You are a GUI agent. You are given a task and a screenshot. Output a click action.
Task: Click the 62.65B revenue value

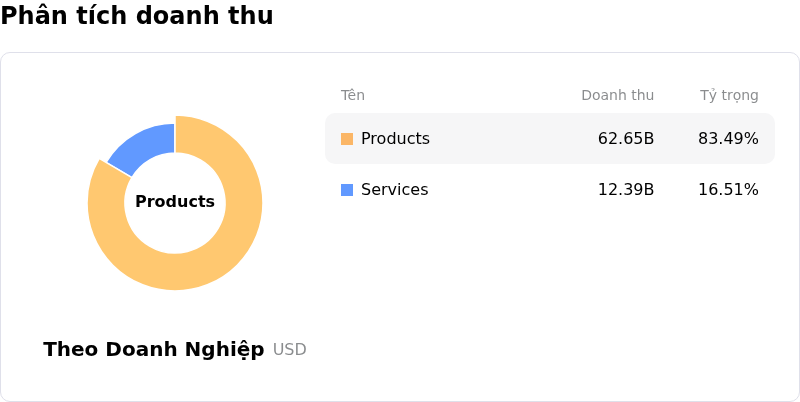point(626,139)
